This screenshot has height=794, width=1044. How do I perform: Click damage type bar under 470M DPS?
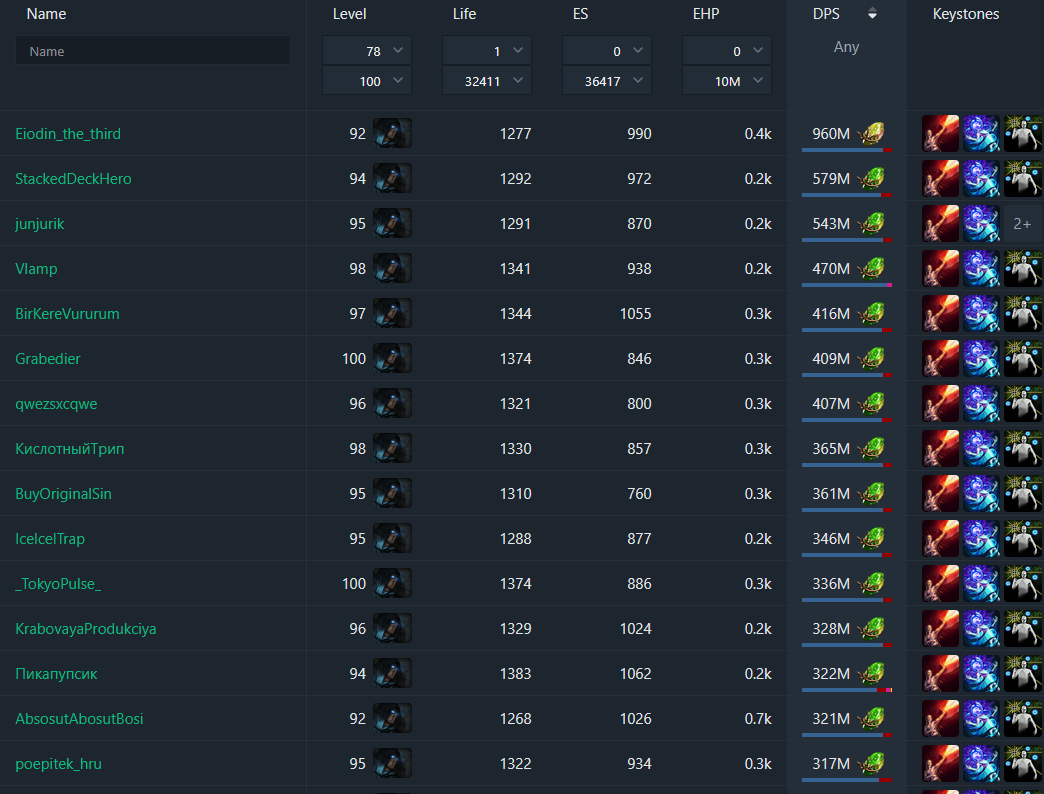(847, 285)
